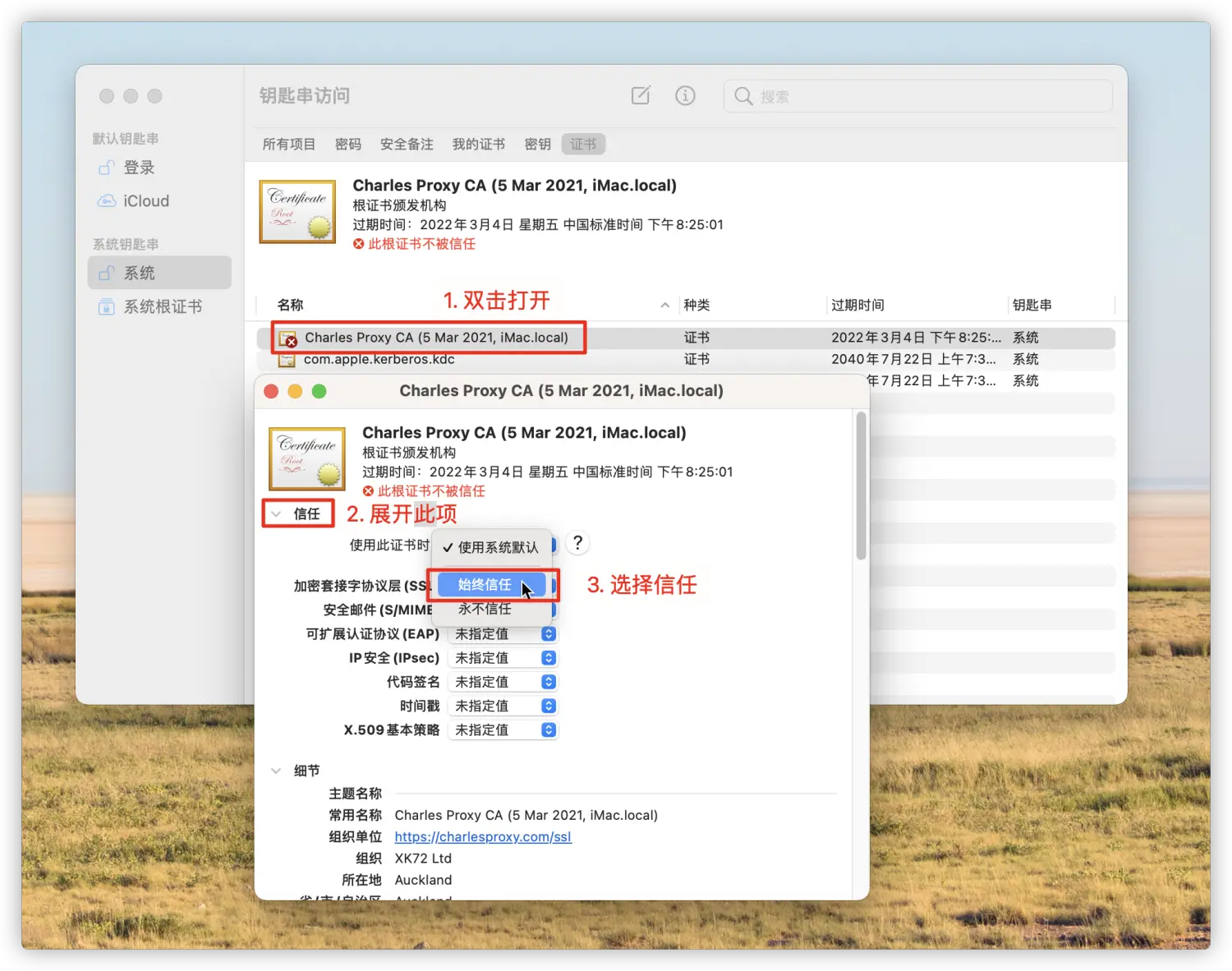Viewport: 1232px width, 971px height.
Task: Switch to 所有项目 tab
Action: pyautogui.click(x=288, y=144)
